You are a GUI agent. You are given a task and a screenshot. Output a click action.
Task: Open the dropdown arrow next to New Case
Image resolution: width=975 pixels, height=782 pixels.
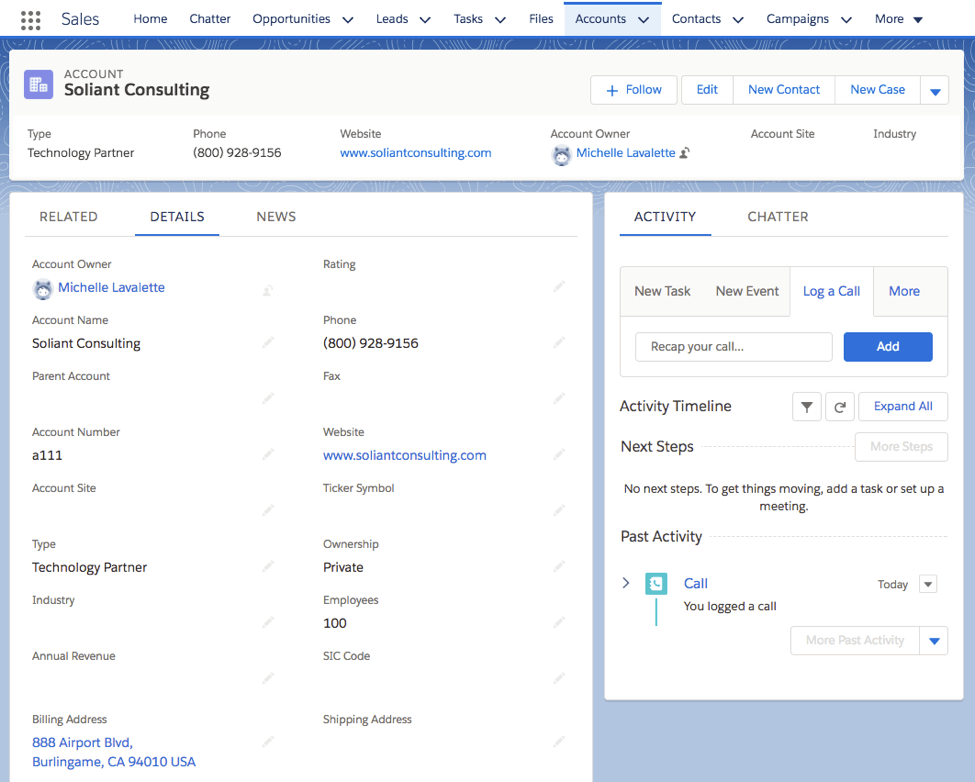click(934, 89)
